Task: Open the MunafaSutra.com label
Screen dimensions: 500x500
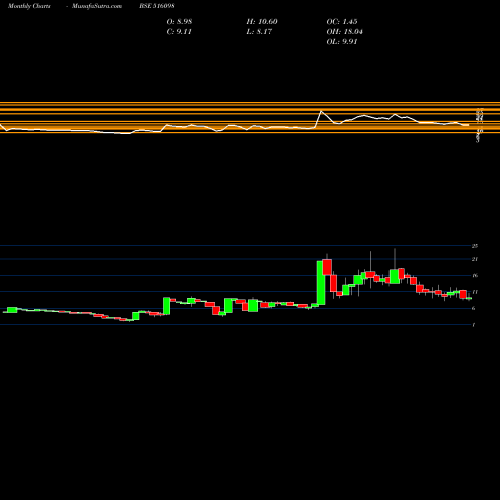Action: (97, 6)
